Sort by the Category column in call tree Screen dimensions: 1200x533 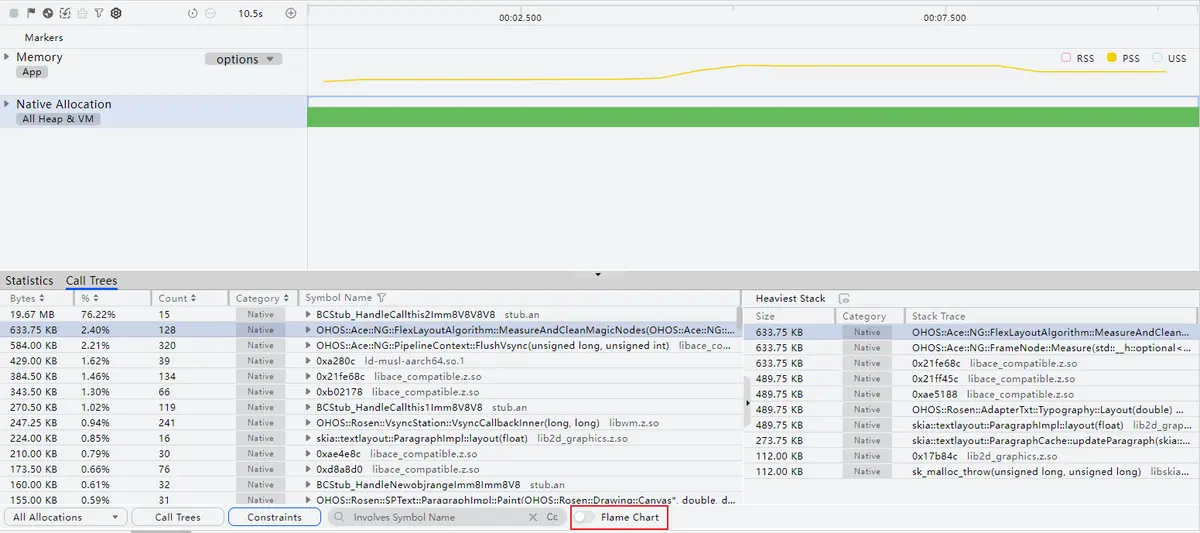pyautogui.click(x=264, y=298)
